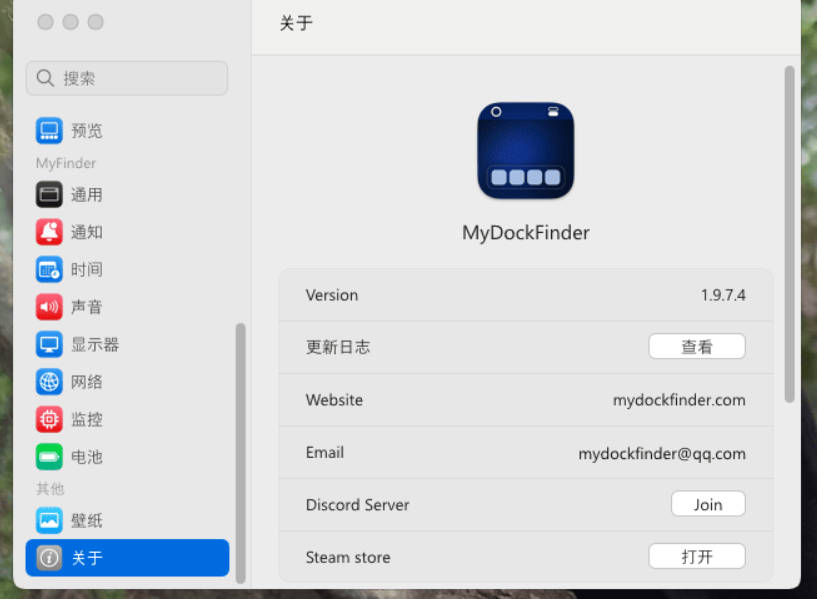Screen dimensions: 817x599
Task: Open the 电池 battery icon
Action: tap(49, 457)
